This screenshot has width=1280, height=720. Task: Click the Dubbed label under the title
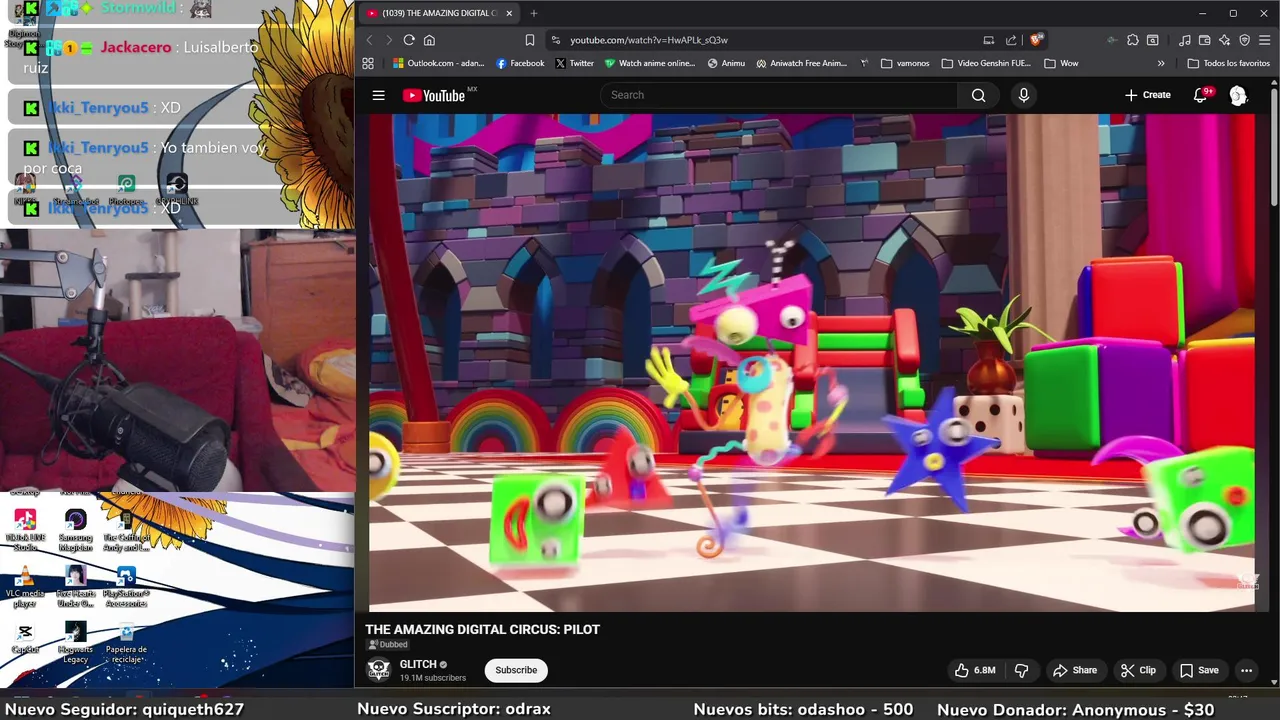[388, 645]
